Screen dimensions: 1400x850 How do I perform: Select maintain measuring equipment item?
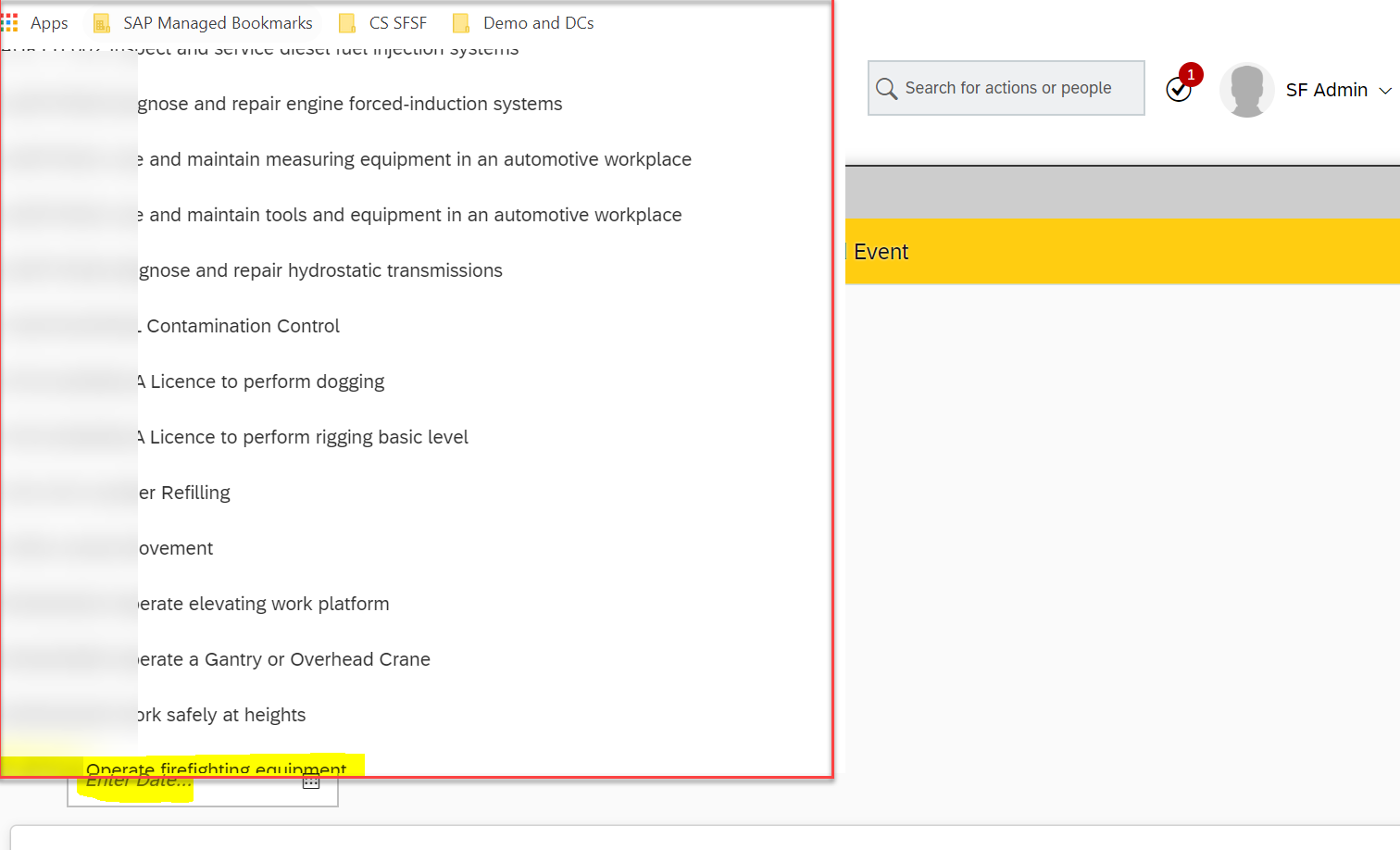pos(416,159)
